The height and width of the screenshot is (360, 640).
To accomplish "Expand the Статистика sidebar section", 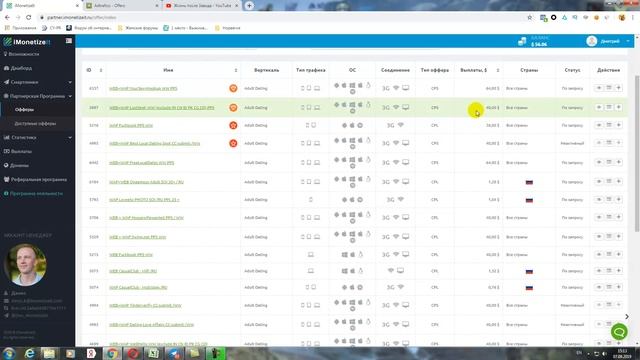I will (38, 138).
